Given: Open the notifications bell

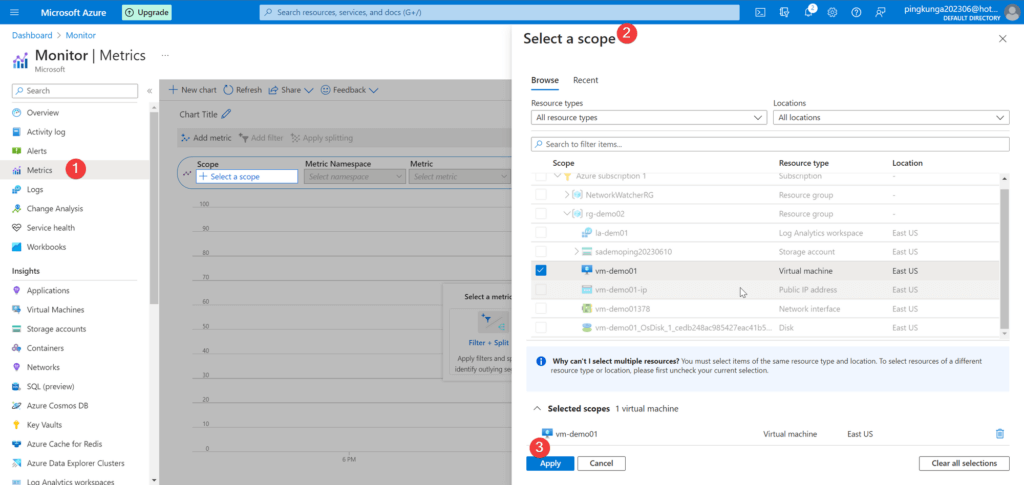Looking at the screenshot, I should pos(808,12).
